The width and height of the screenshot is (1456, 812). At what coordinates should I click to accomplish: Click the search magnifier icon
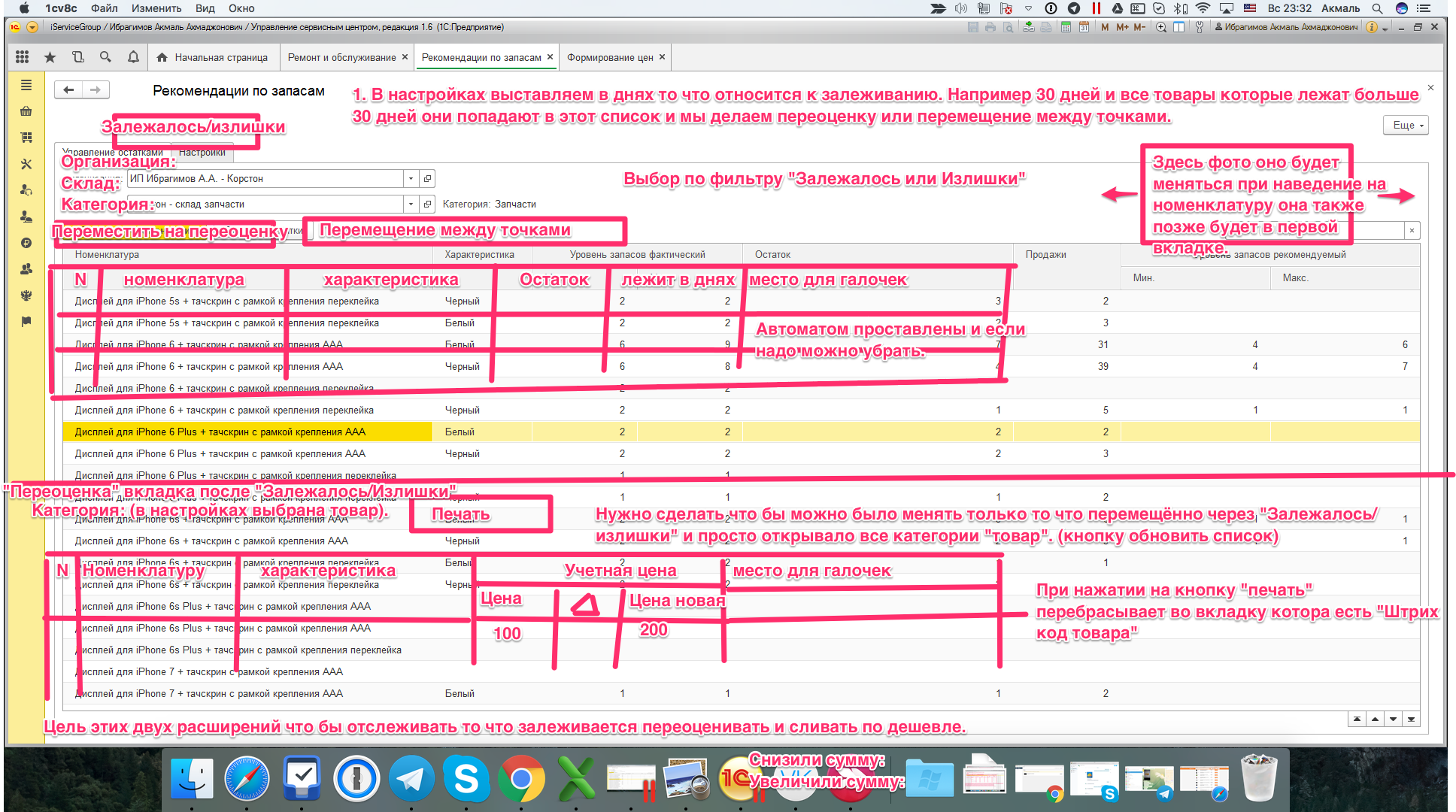click(105, 57)
